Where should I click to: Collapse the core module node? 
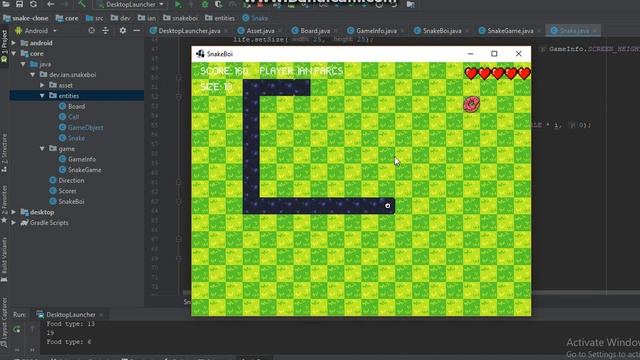14,53
